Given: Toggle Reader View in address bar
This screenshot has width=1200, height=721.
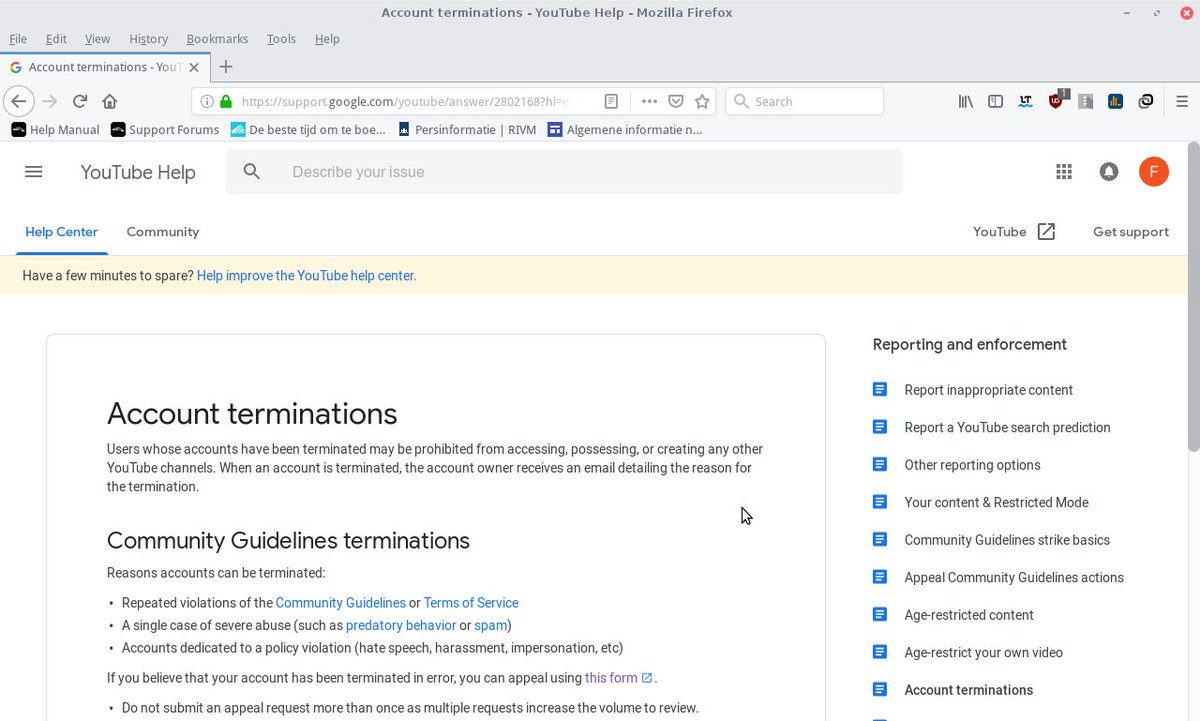Looking at the screenshot, I should 611,101.
